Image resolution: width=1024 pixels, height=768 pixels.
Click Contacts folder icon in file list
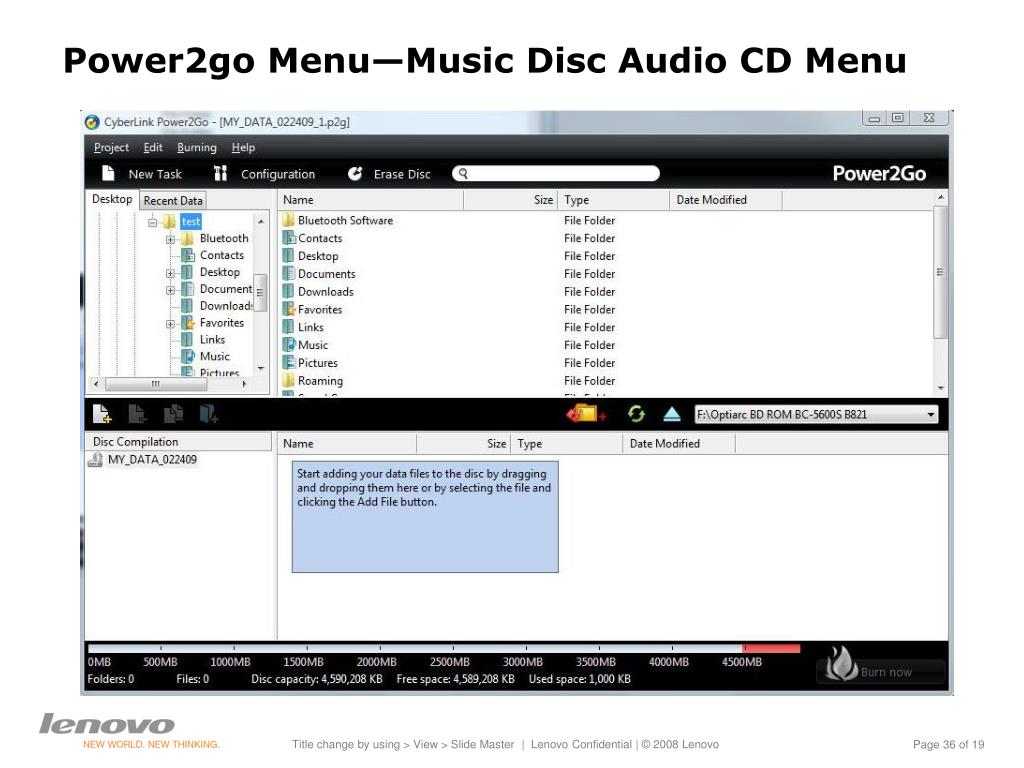[289, 238]
